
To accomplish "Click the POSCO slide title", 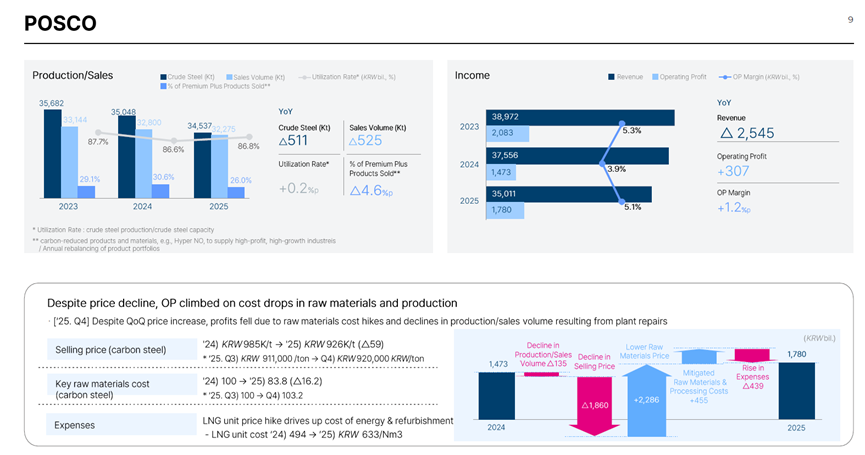I will pyautogui.click(x=60, y=24).
